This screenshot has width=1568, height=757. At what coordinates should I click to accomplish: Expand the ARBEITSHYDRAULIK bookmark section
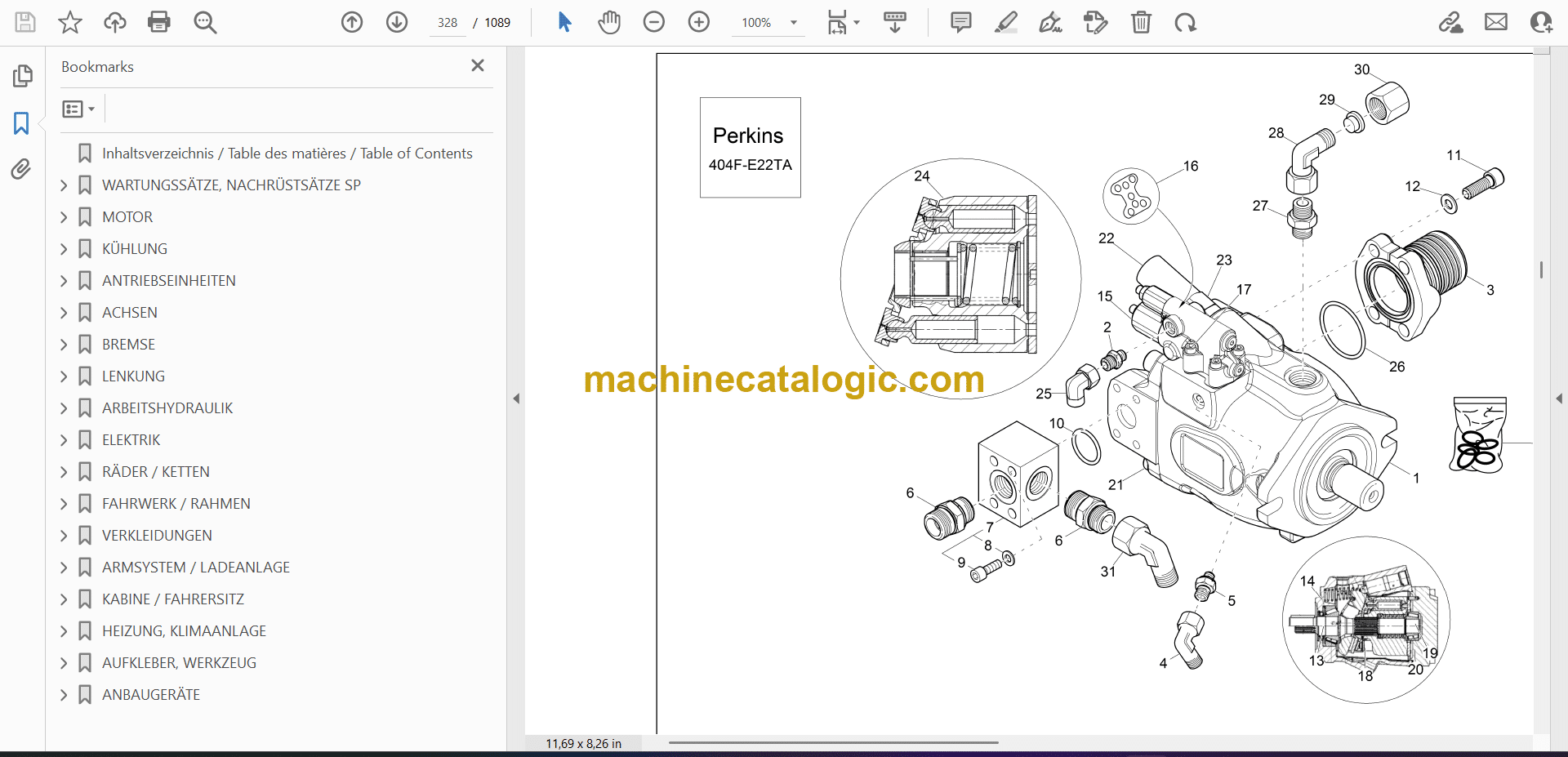click(x=65, y=408)
